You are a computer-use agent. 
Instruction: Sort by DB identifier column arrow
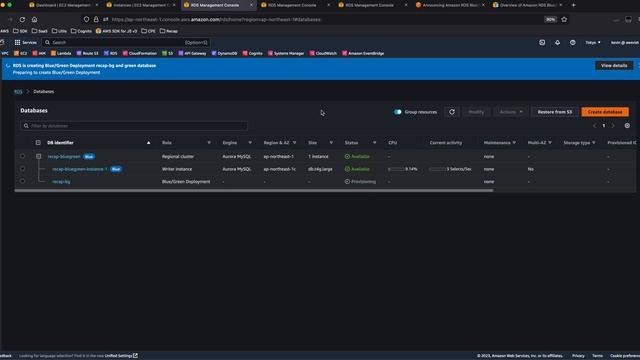click(x=149, y=143)
